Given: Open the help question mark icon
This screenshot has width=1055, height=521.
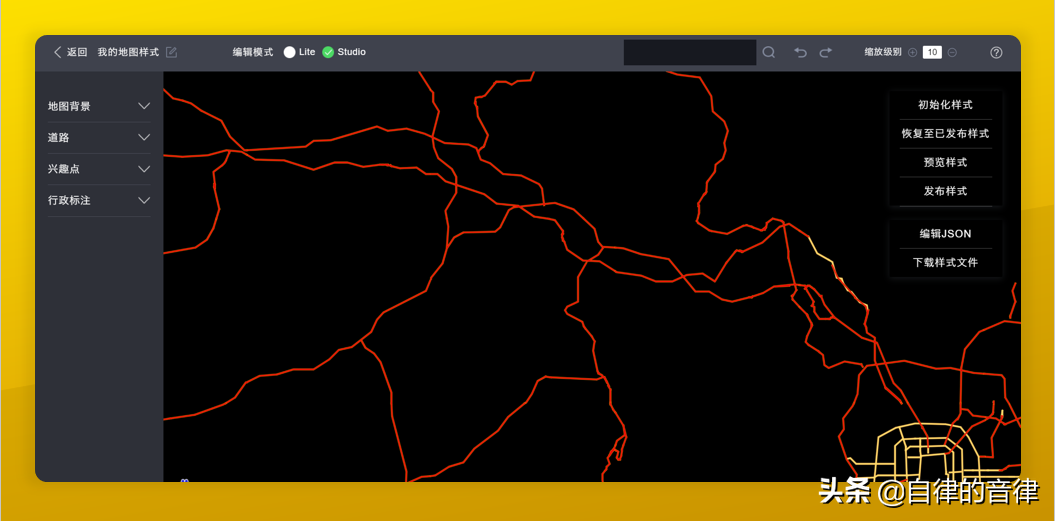Looking at the screenshot, I should click(x=996, y=53).
